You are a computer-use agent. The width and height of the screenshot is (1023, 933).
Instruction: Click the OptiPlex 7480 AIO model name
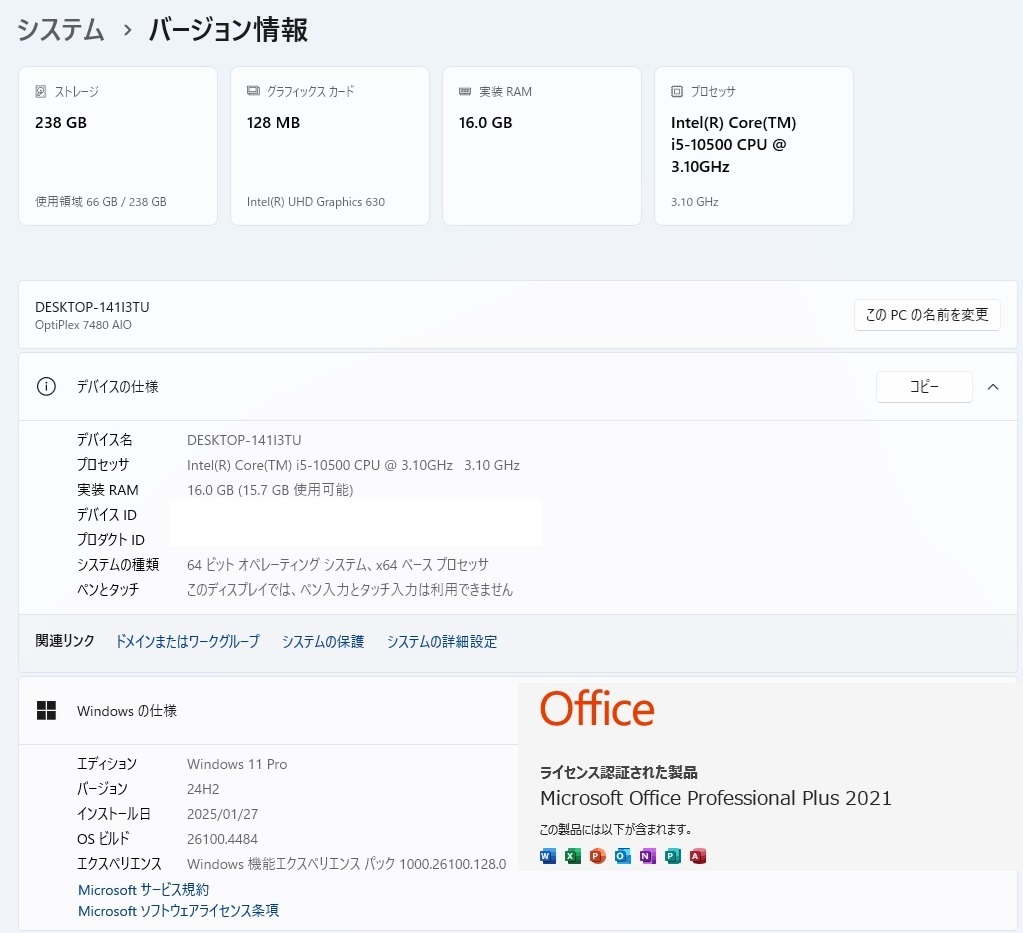click(84, 325)
